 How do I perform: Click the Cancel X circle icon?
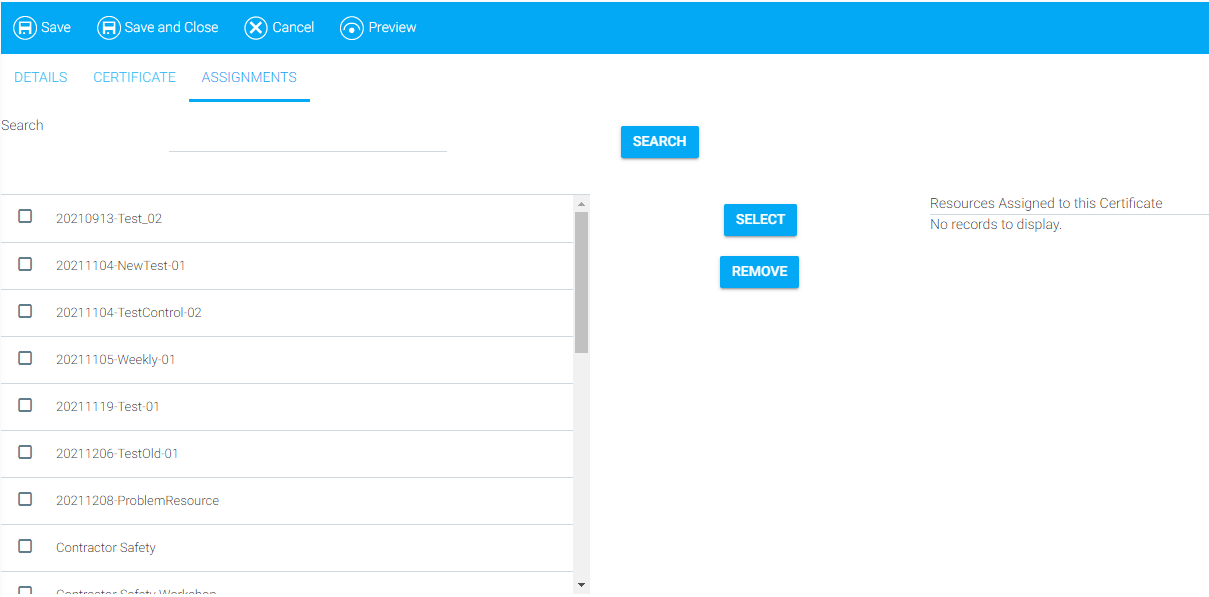256,28
